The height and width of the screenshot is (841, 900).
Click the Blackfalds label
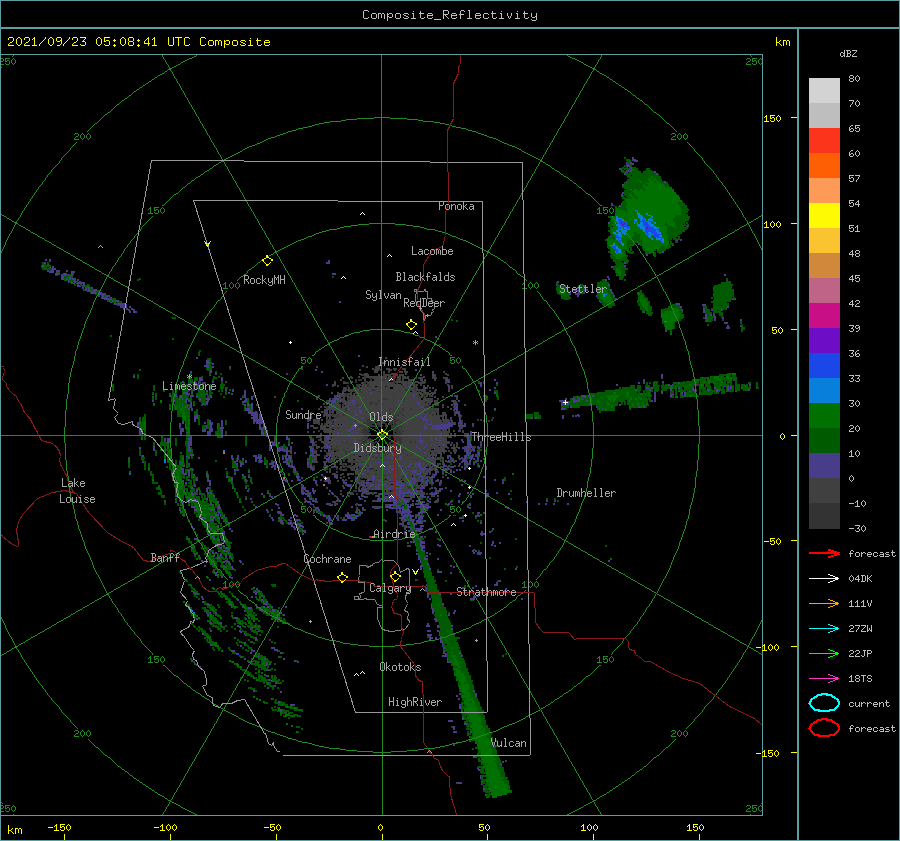click(x=425, y=277)
